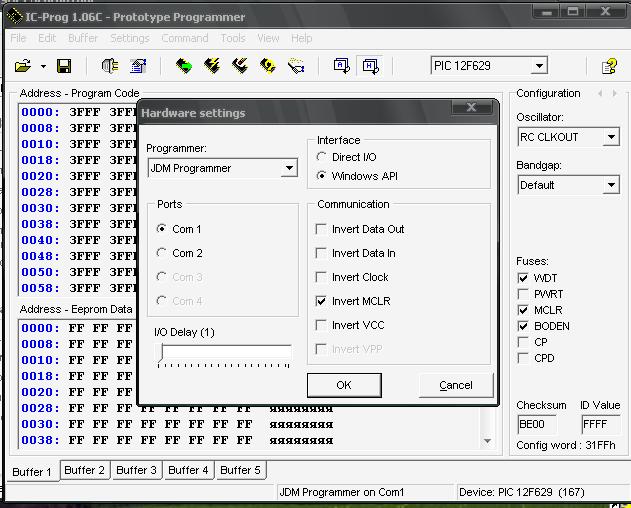This screenshot has height=508, width=631.
Task: Open the Help menu
Action: point(301,38)
